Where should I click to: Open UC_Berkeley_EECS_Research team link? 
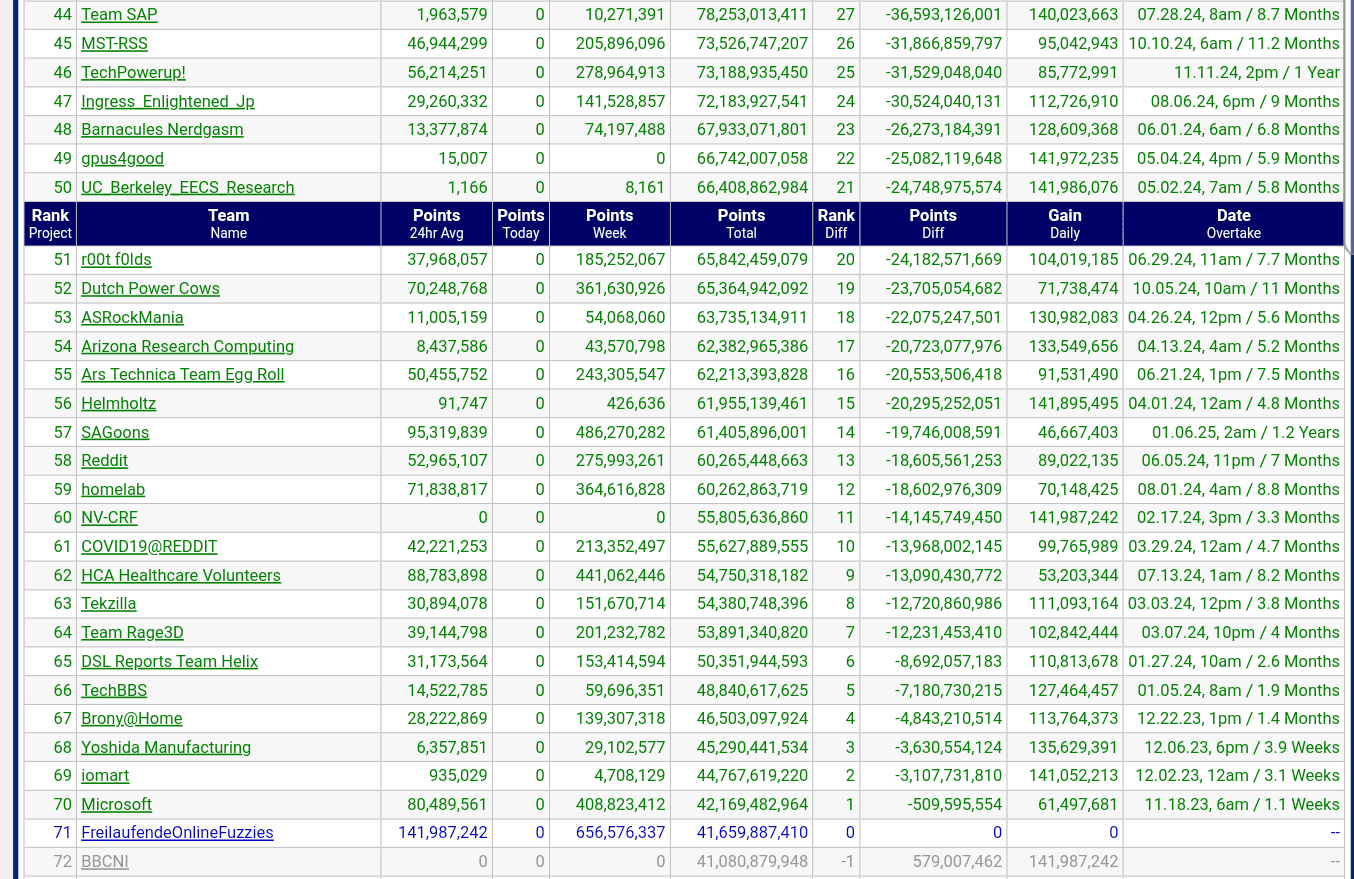(x=188, y=188)
